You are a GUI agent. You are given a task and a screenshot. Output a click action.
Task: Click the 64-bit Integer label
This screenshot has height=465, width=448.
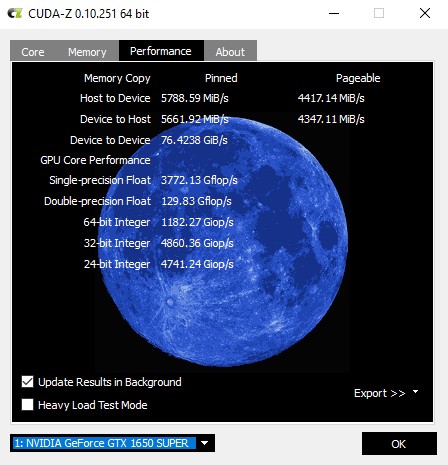point(117,222)
